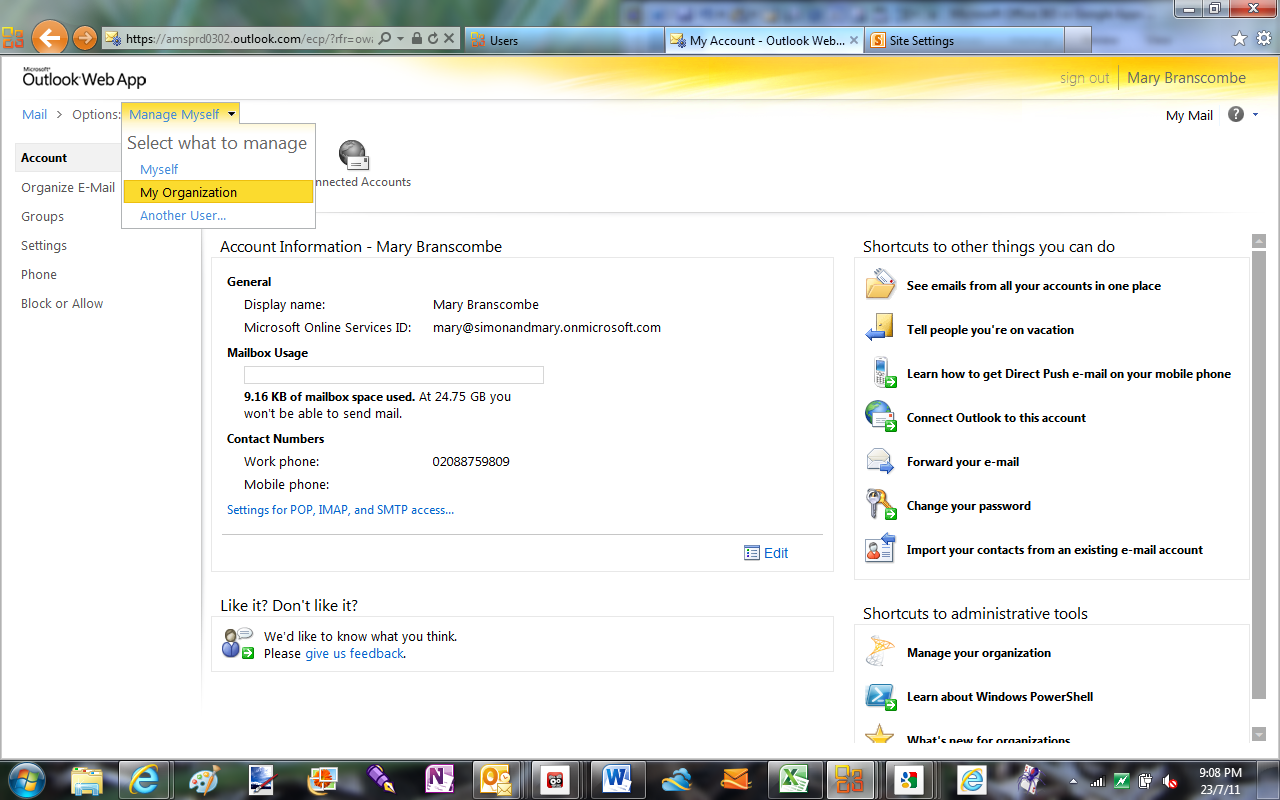Launch Word from the Windows taskbar
The width and height of the screenshot is (1280, 800).
click(x=617, y=778)
